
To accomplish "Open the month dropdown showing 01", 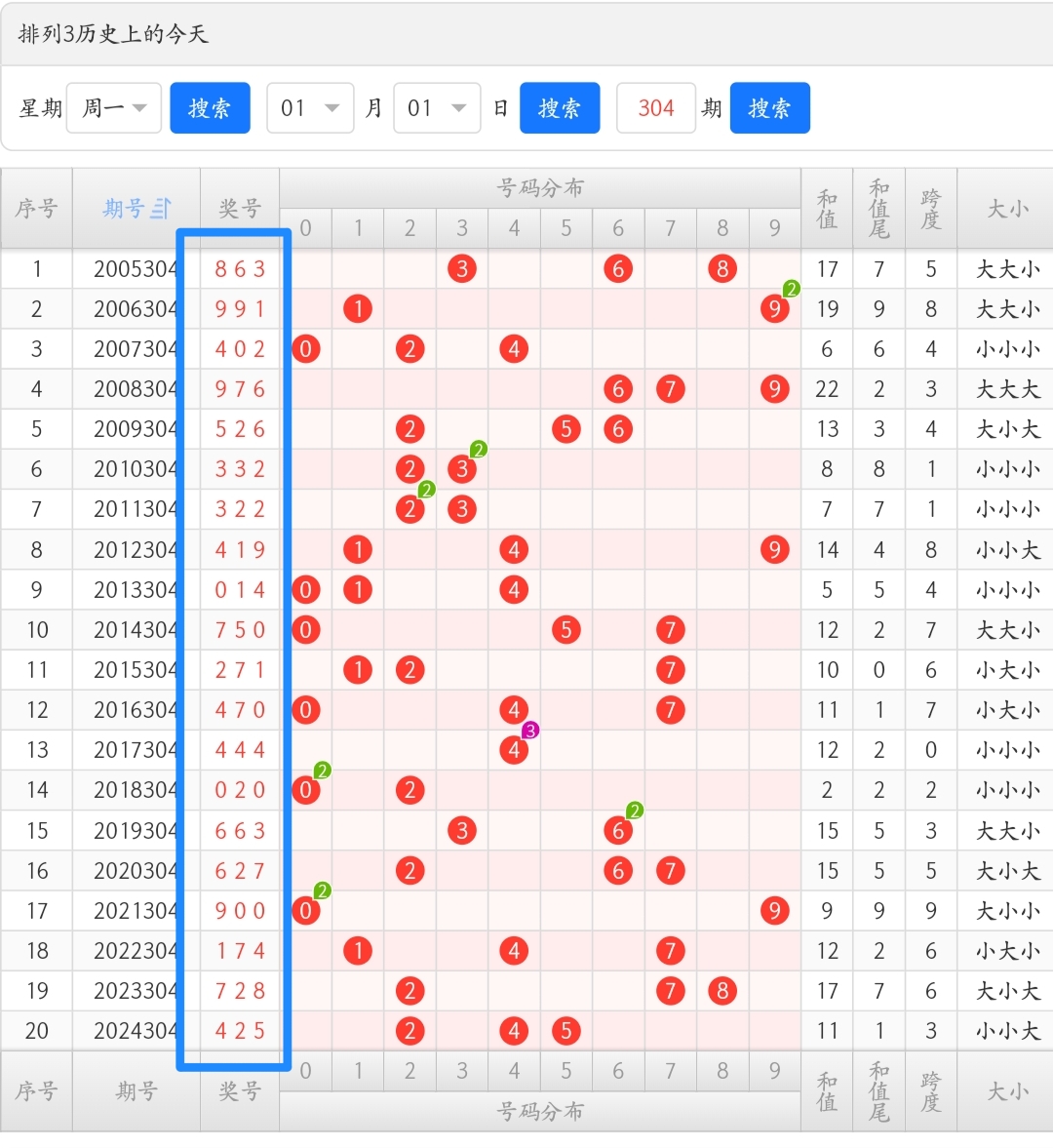I will [310, 107].
